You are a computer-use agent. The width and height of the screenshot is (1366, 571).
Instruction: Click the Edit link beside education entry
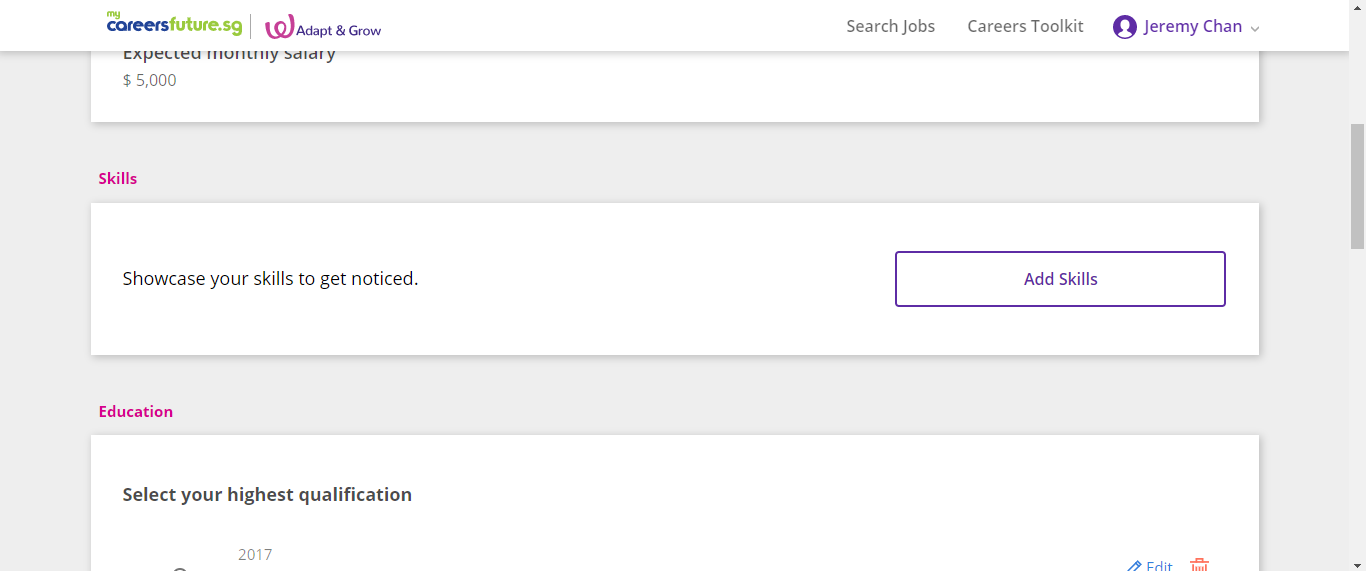click(x=1159, y=566)
